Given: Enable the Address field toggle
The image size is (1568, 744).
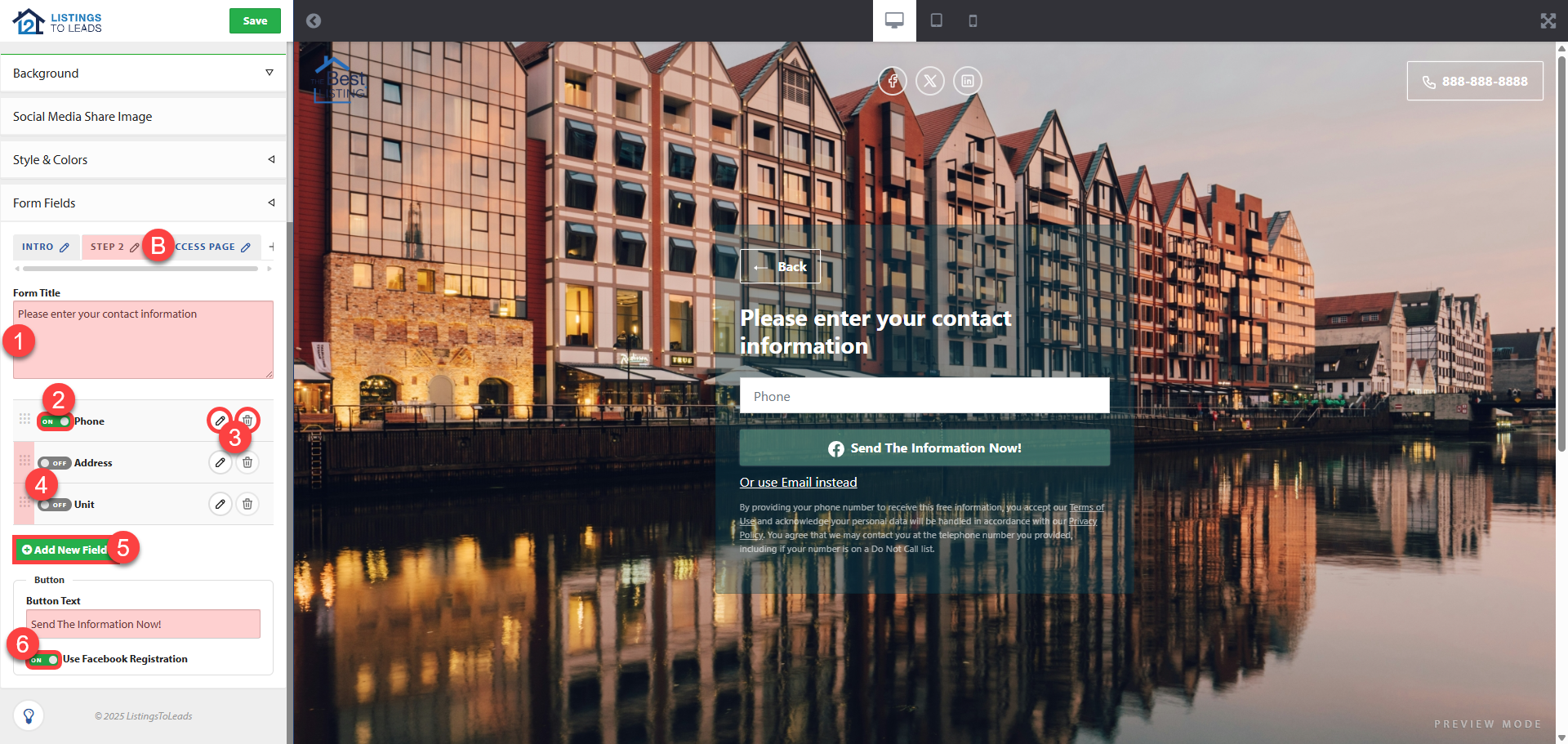Looking at the screenshot, I should pos(55,463).
